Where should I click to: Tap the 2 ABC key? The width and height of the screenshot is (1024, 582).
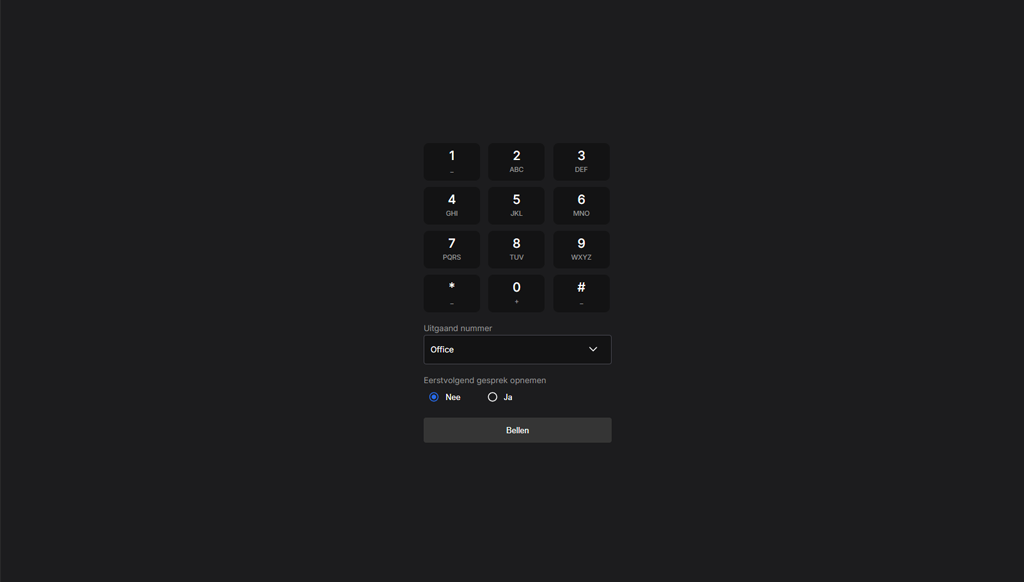click(x=516, y=162)
